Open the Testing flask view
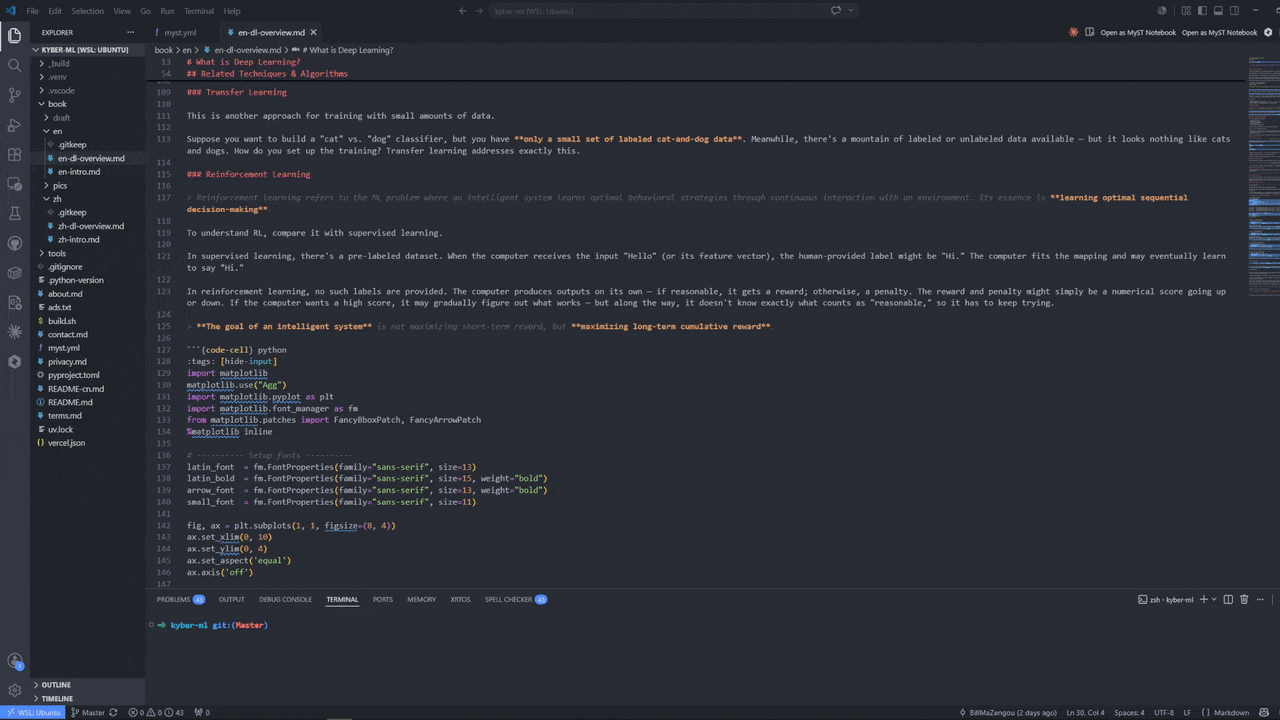1280x720 pixels. point(14,213)
